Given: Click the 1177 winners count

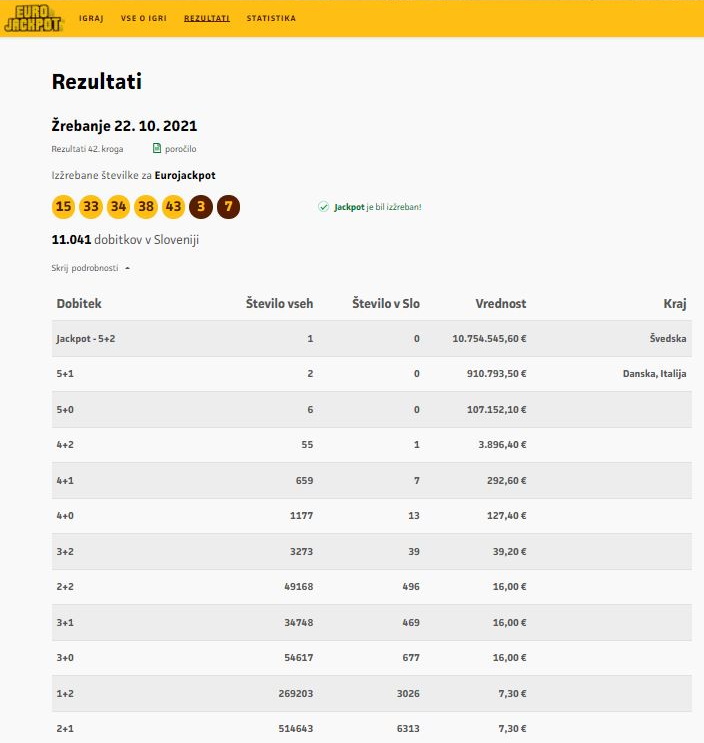Looking at the screenshot, I should [x=301, y=516].
